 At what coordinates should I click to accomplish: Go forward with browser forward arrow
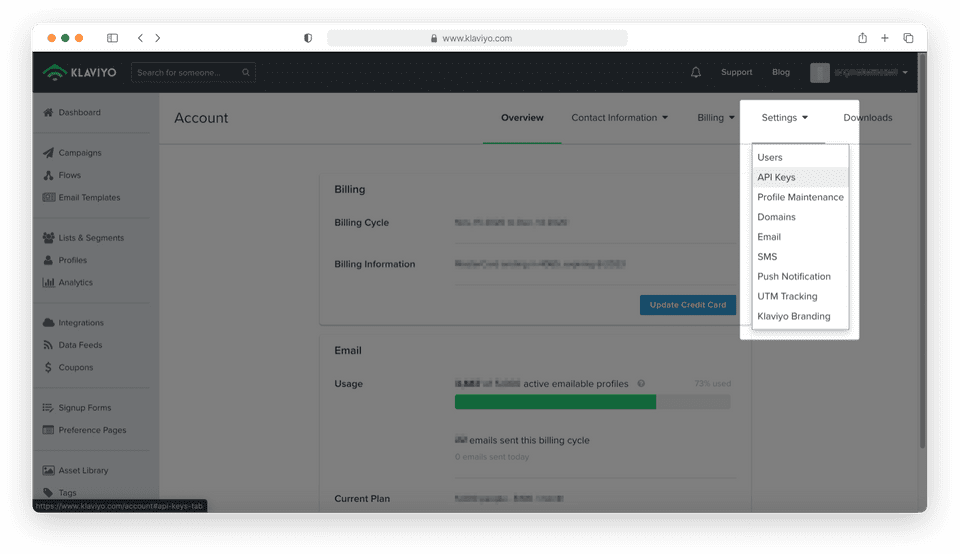click(x=158, y=38)
